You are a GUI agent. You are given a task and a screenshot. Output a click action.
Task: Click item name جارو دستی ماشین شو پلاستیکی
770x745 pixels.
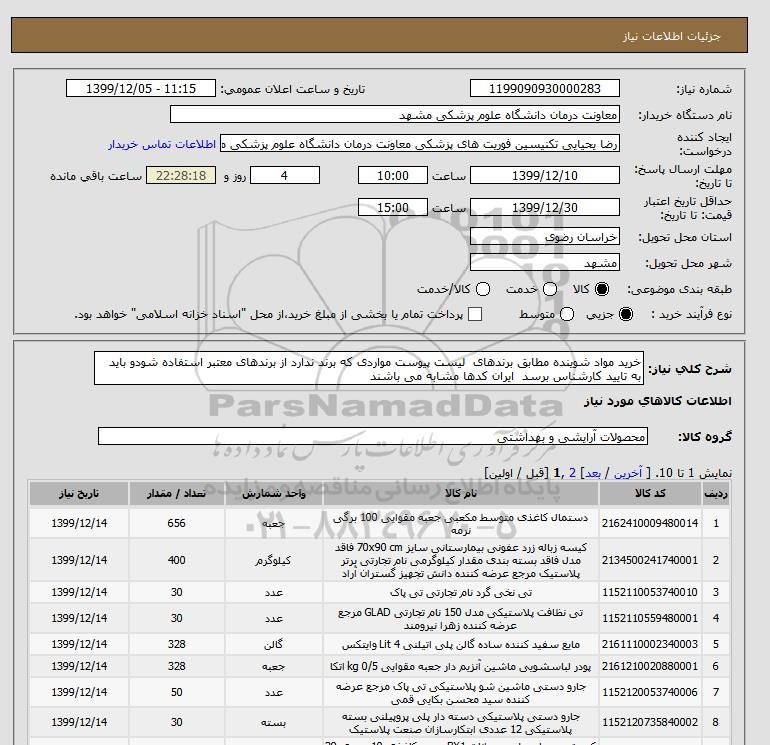tap(461, 692)
